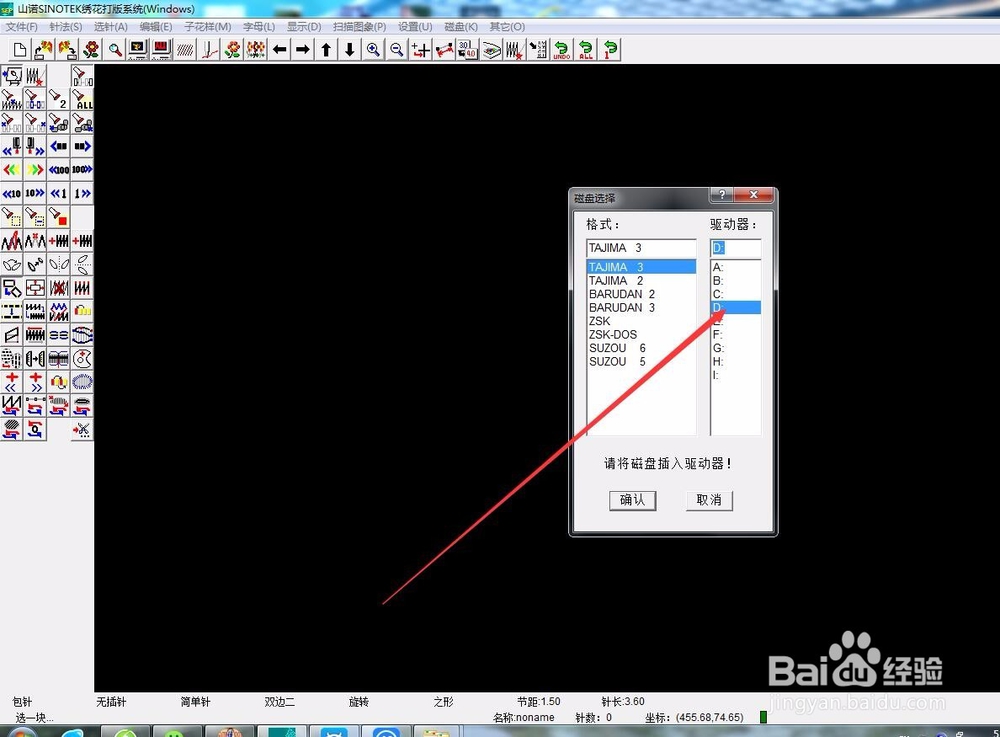Open the 字母(L) menu
The image size is (1000, 737).
point(259,27)
